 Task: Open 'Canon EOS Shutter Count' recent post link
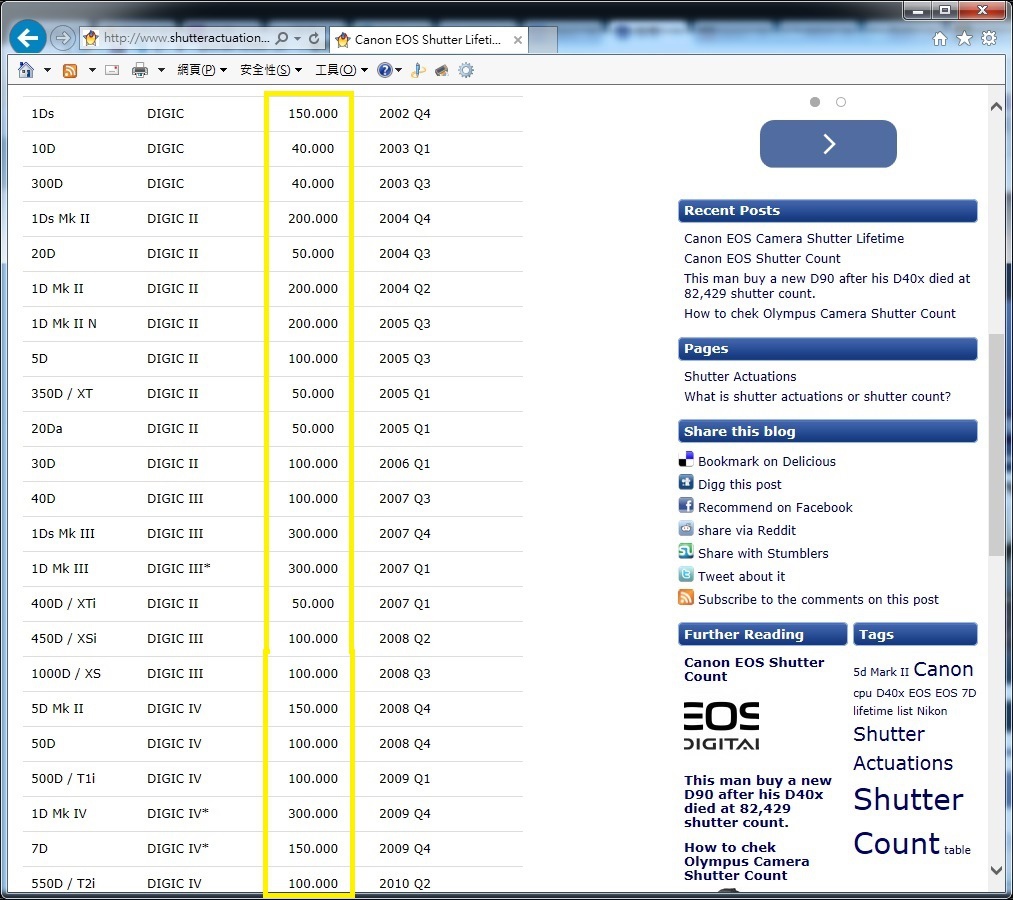[x=762, y=258]
